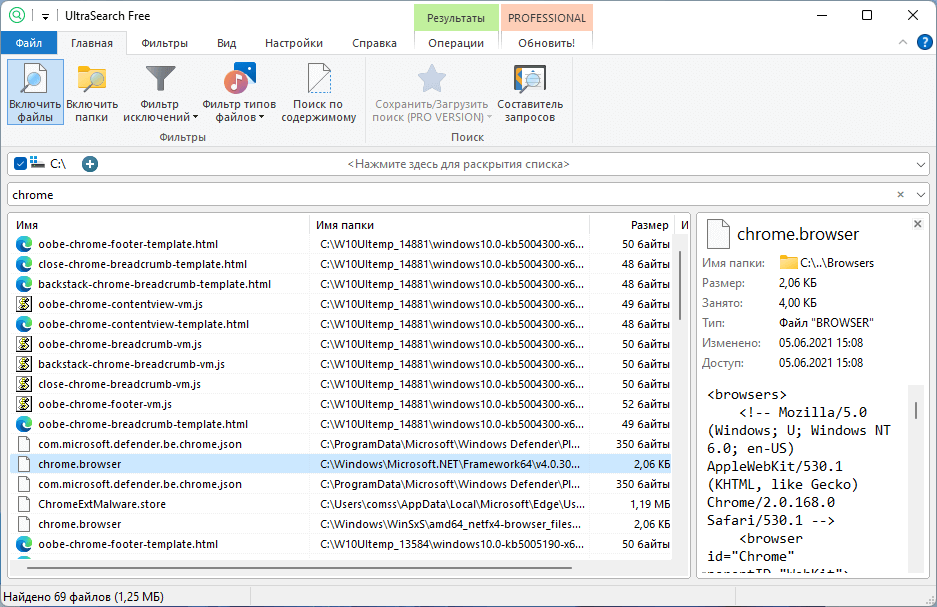This screenshot has height=607, width=937.
Task: Open the File type filter dropdown
Action: pyautogui.click(x=239, y=91)
